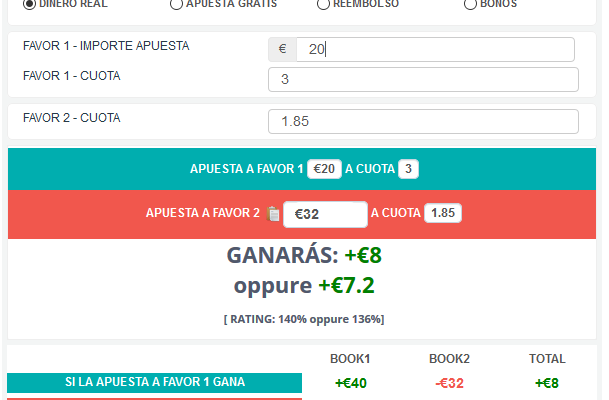Click the +€40 BOOK1 result value

351,383
